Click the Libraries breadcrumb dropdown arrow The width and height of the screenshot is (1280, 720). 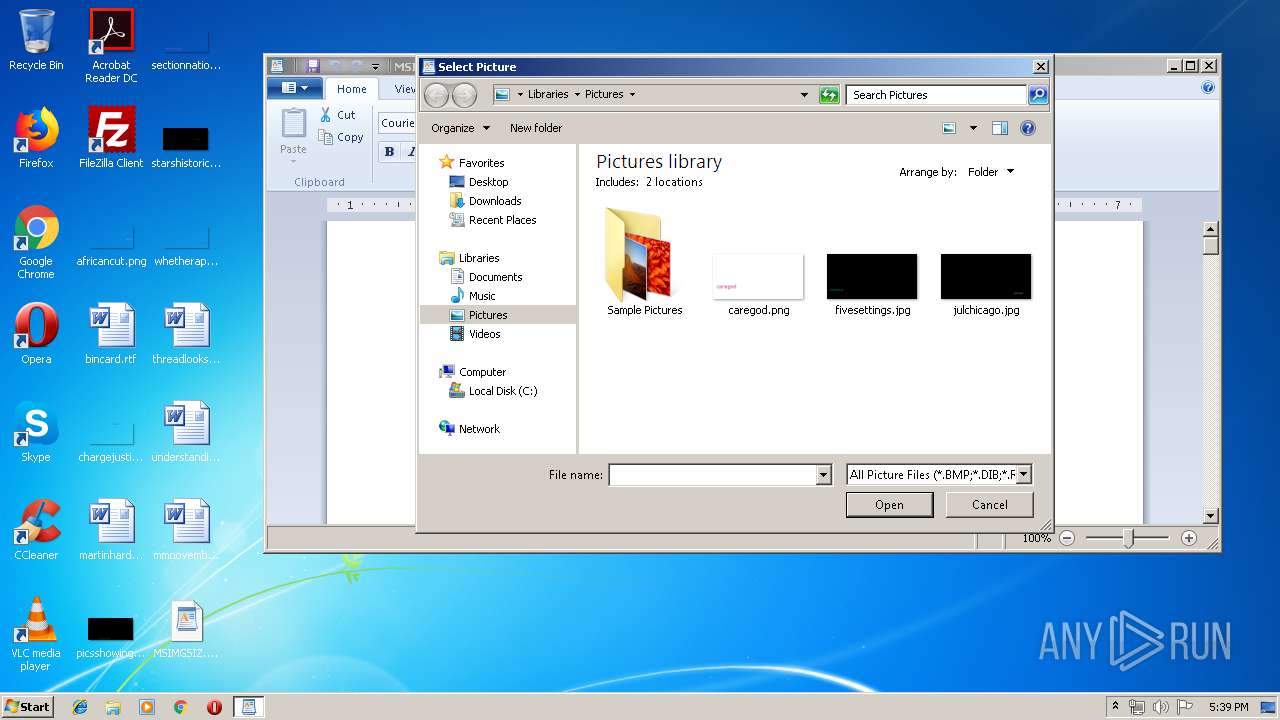coord(576,95)
